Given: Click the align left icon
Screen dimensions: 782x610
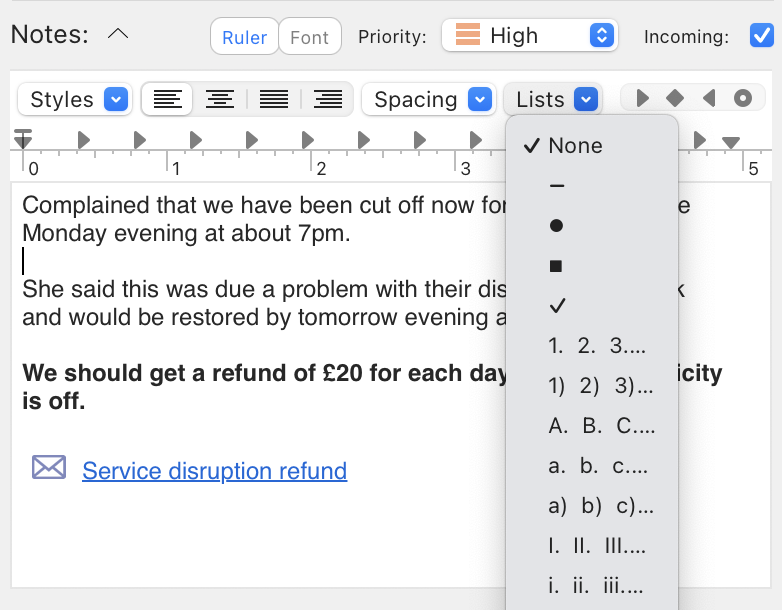Looking at the screenshot, I should point(168,99).
